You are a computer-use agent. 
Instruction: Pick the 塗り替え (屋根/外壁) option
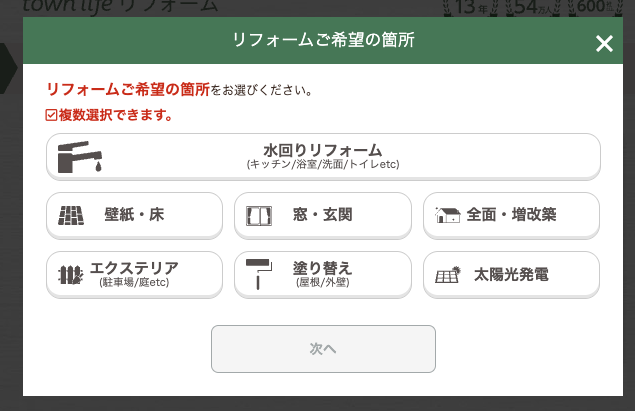click(323, 274)
